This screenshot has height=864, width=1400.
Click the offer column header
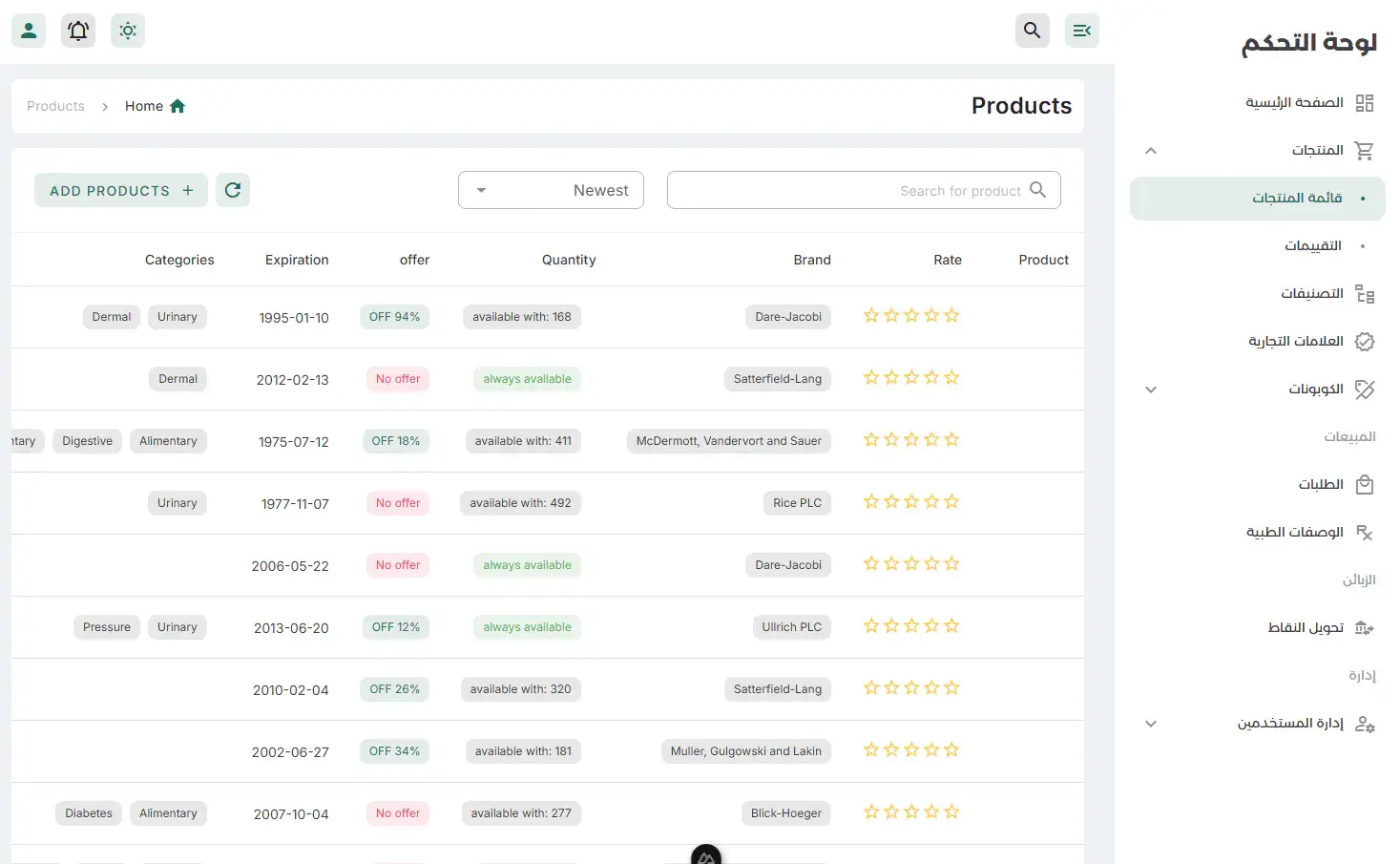(x=414, y=260)
